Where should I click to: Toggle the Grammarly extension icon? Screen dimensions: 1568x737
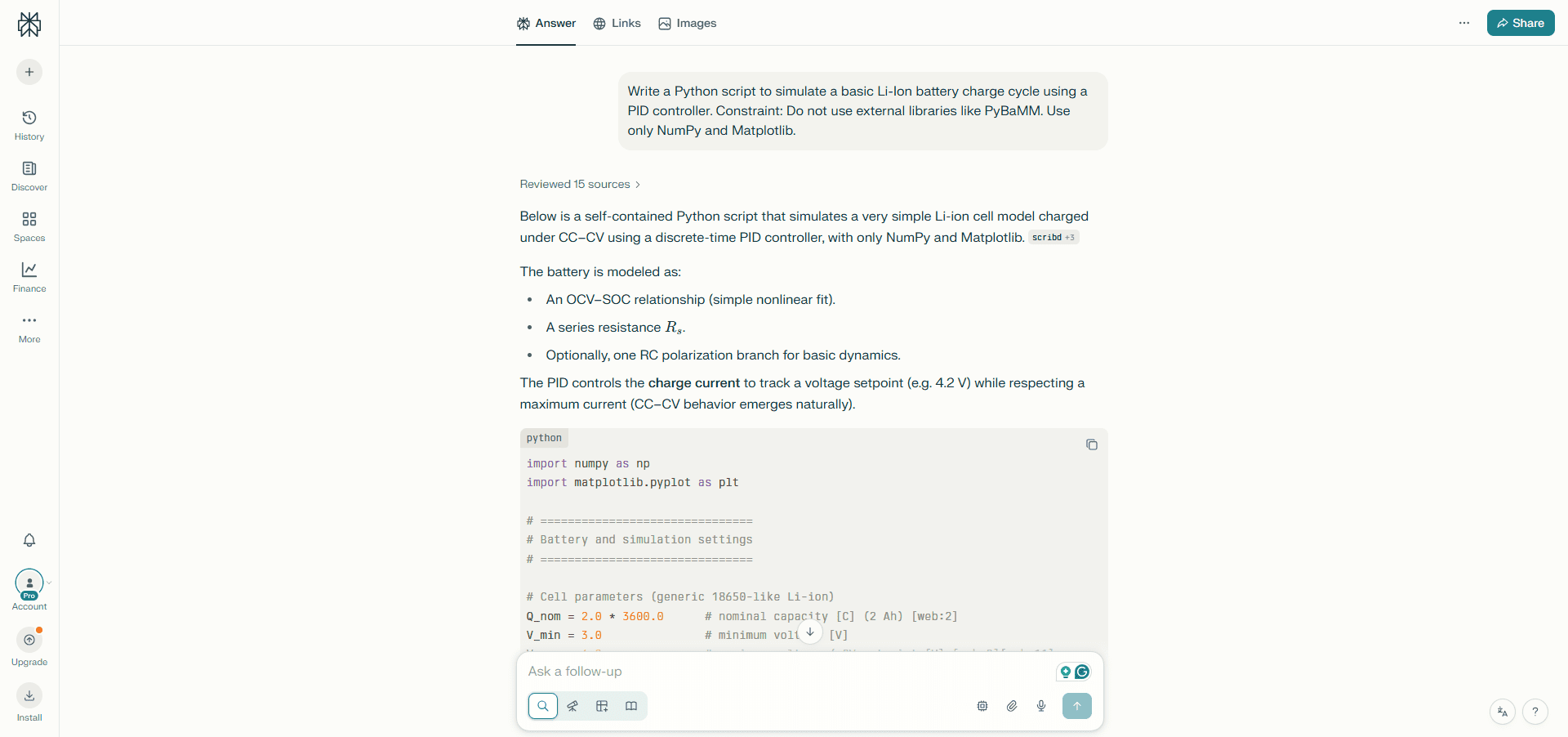coord(1081,672)
